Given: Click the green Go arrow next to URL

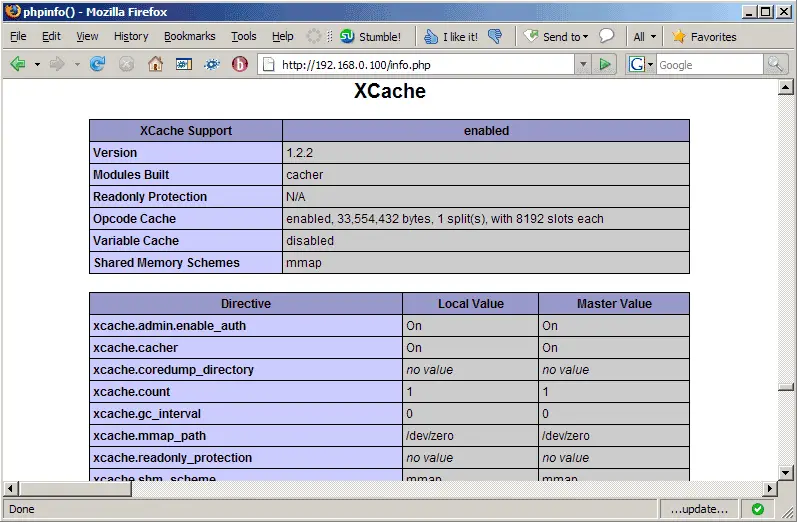Looking at the screenshot, I should tap(604, 65).
